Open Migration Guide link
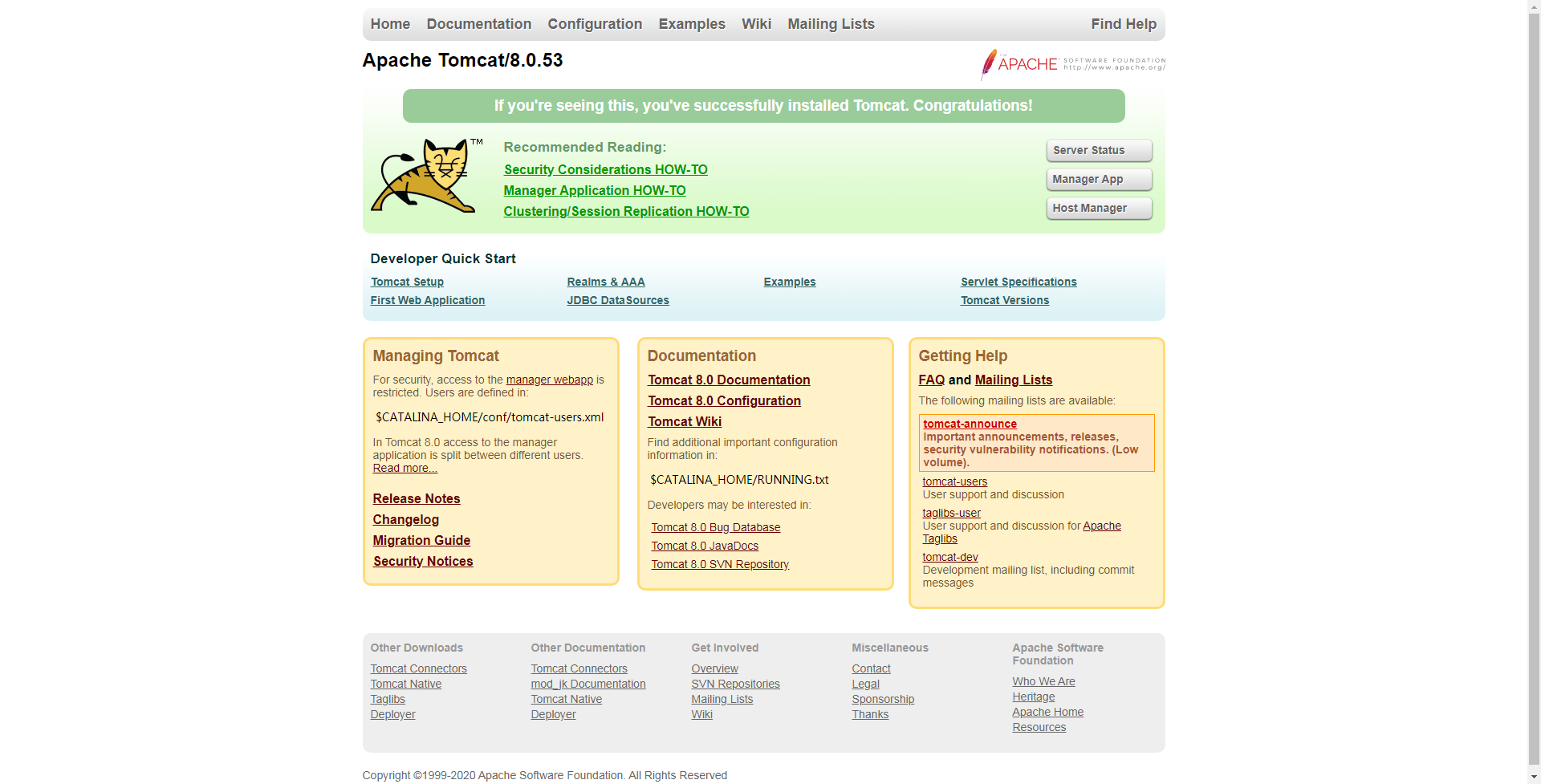Screen dimensions: 1541x784 coord(421,540)
